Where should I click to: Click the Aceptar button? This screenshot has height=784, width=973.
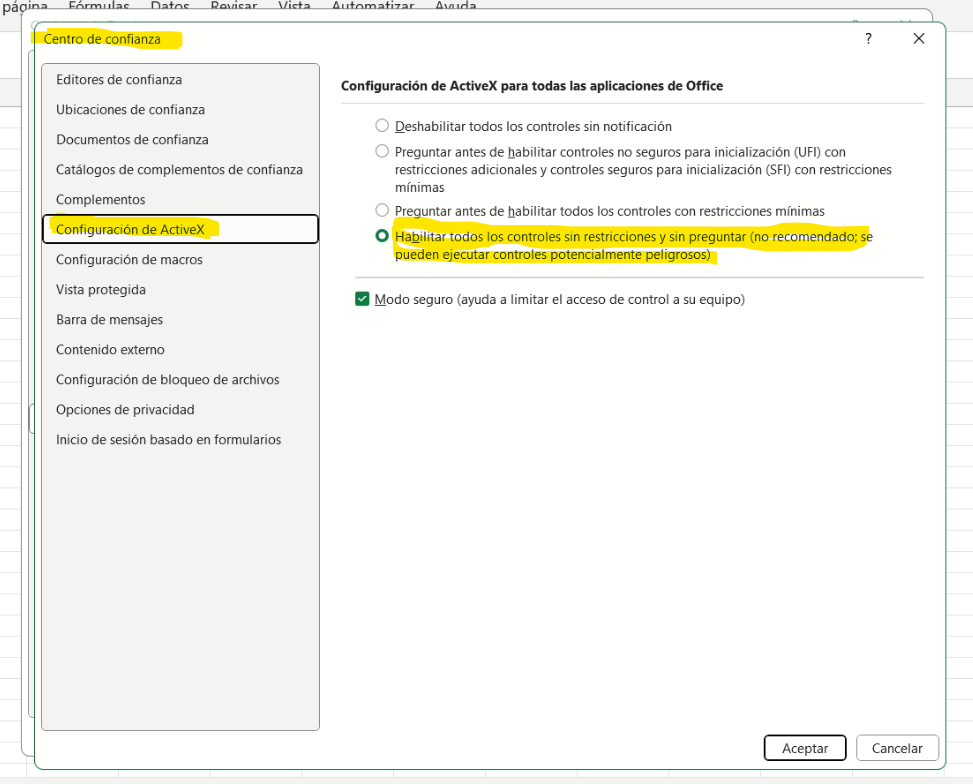[805, 748]
